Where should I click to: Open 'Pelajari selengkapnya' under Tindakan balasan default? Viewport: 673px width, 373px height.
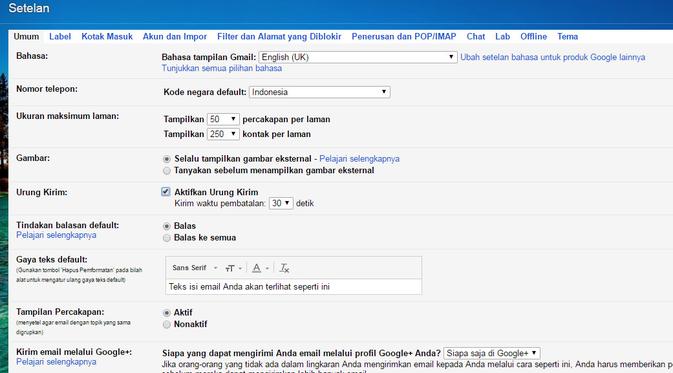(x=56, y=235)
